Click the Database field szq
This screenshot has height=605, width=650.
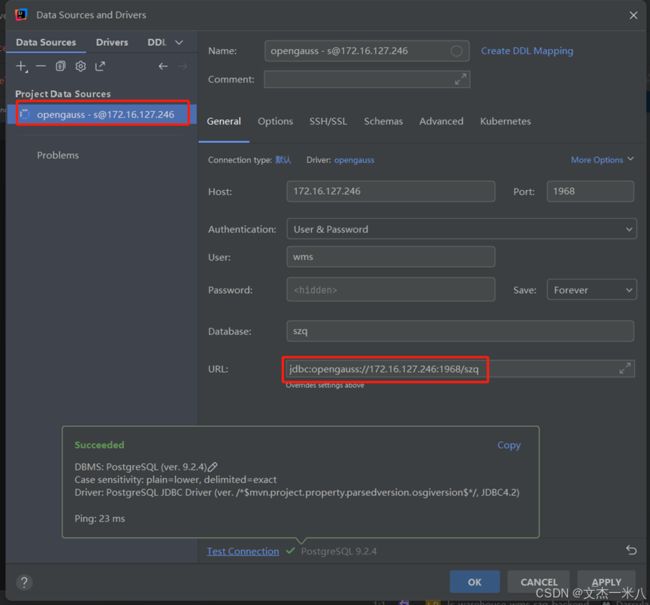(x=460, y=331)
